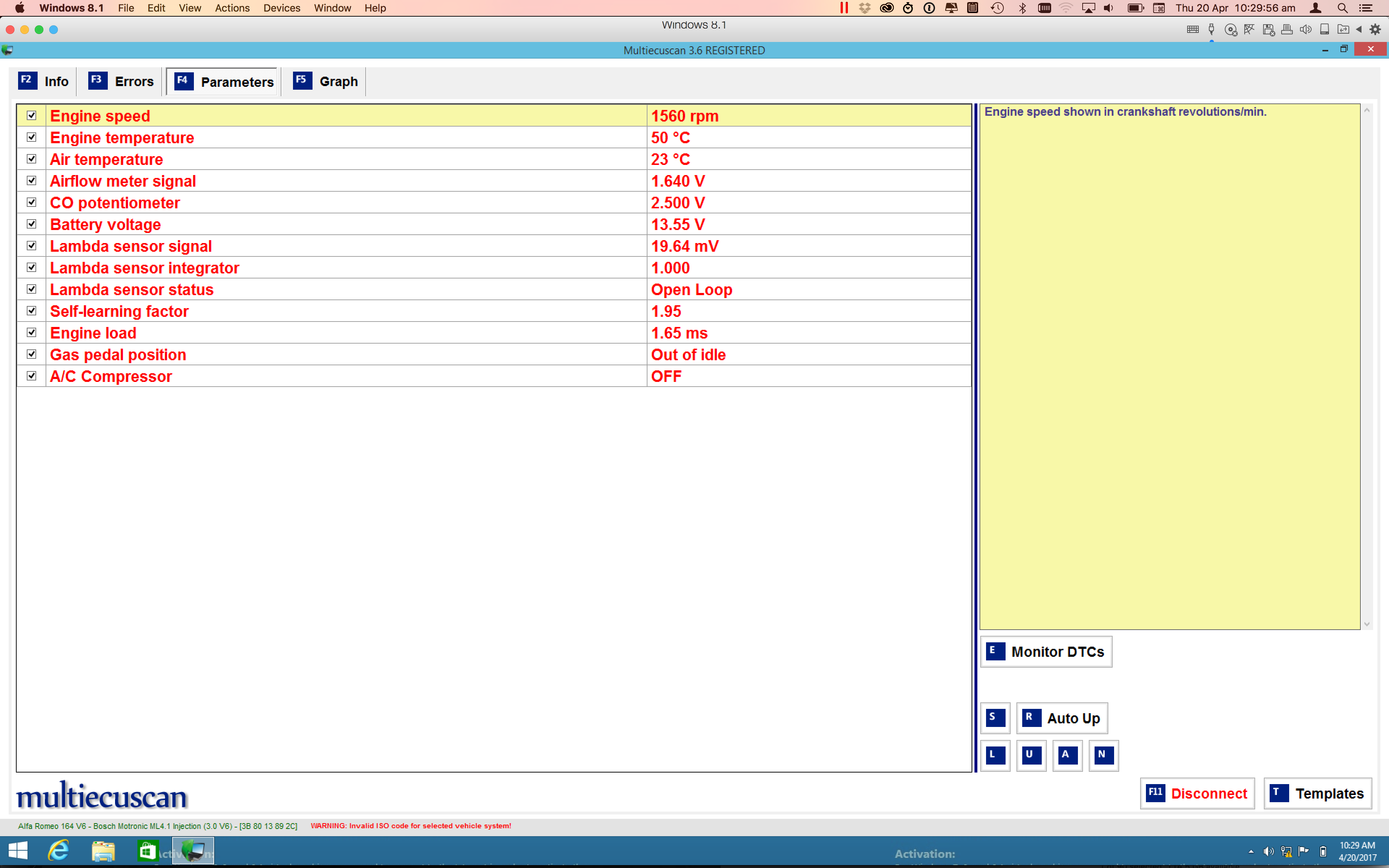Switch to the Errors tab
This screenshot has width=1389, height=868.
[x=122, y=81]
